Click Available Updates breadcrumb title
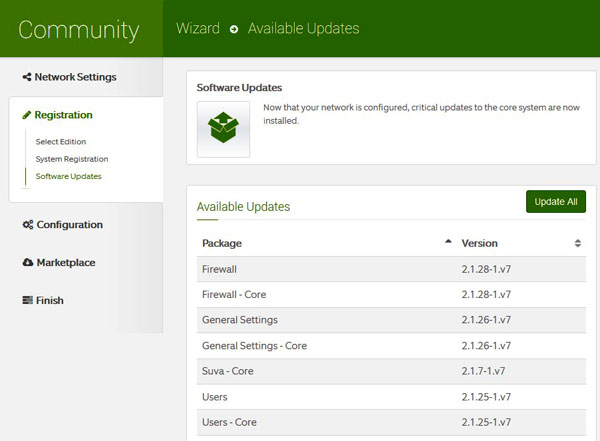Image resolution: width=600 pixels, height=441 pixels. point(303,29)
